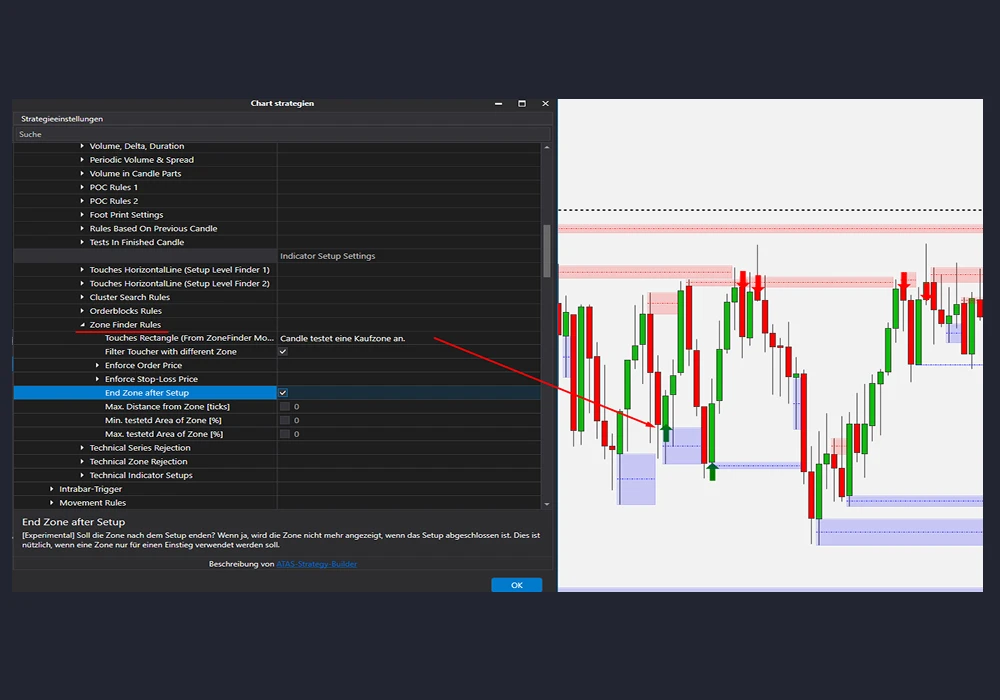1000x700 pixels.
Task: Select the Filter Toucher with different Zone row
Action: (277, 352)
